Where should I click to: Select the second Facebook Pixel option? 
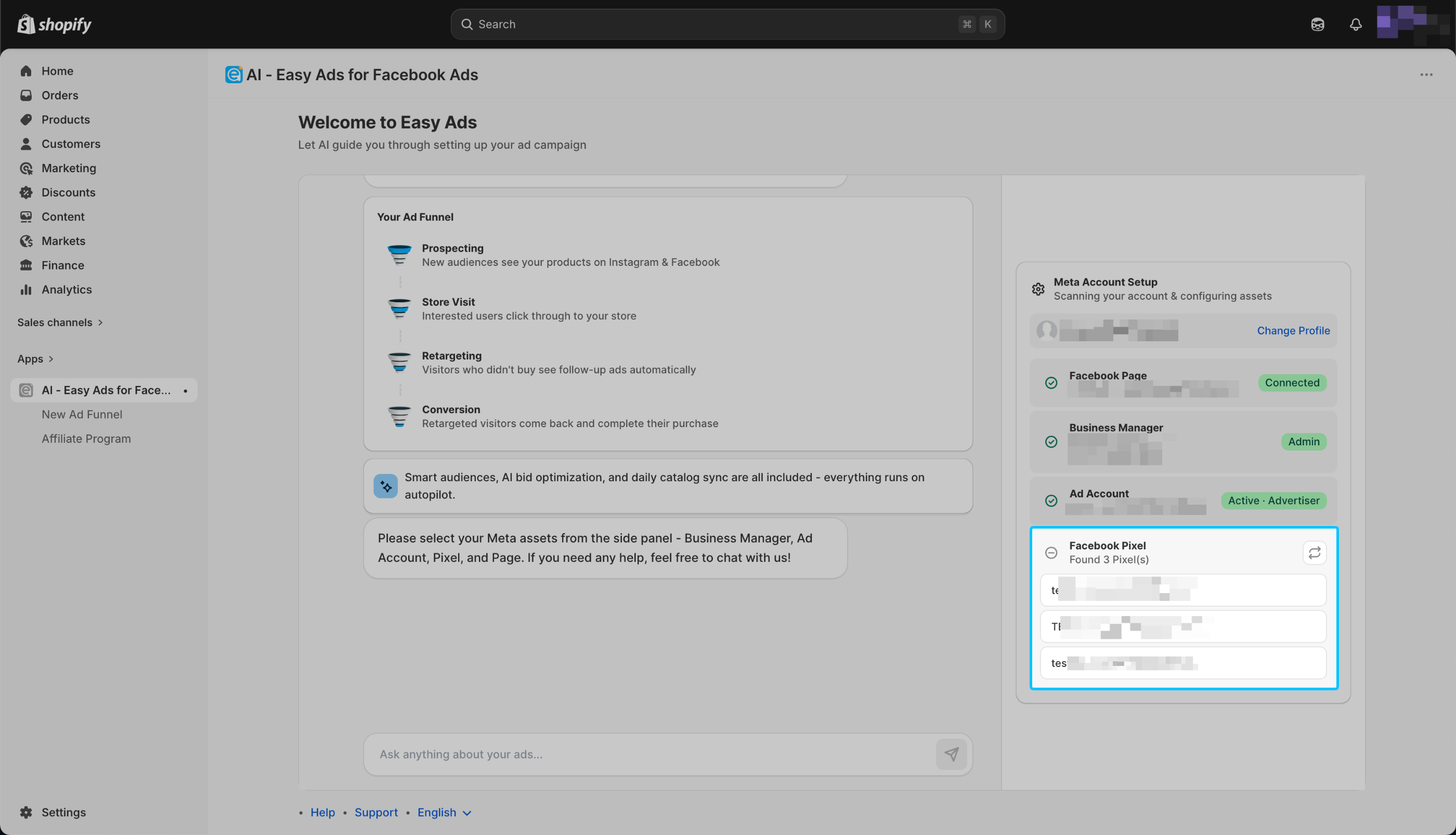[x=1182, y=626]
